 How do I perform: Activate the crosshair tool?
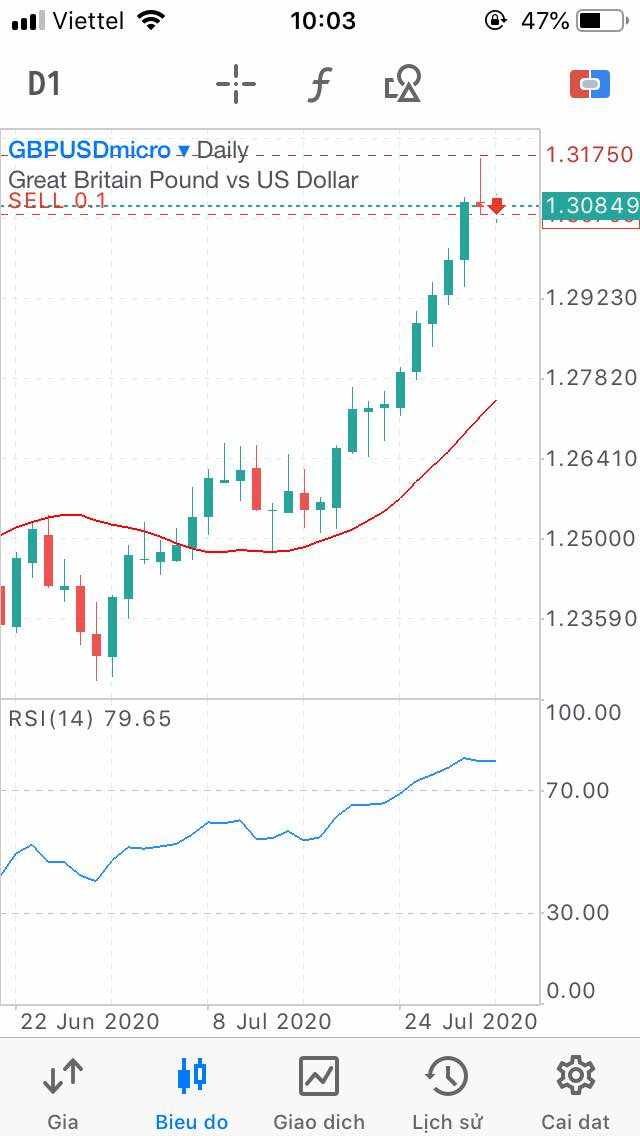[236, 84]
